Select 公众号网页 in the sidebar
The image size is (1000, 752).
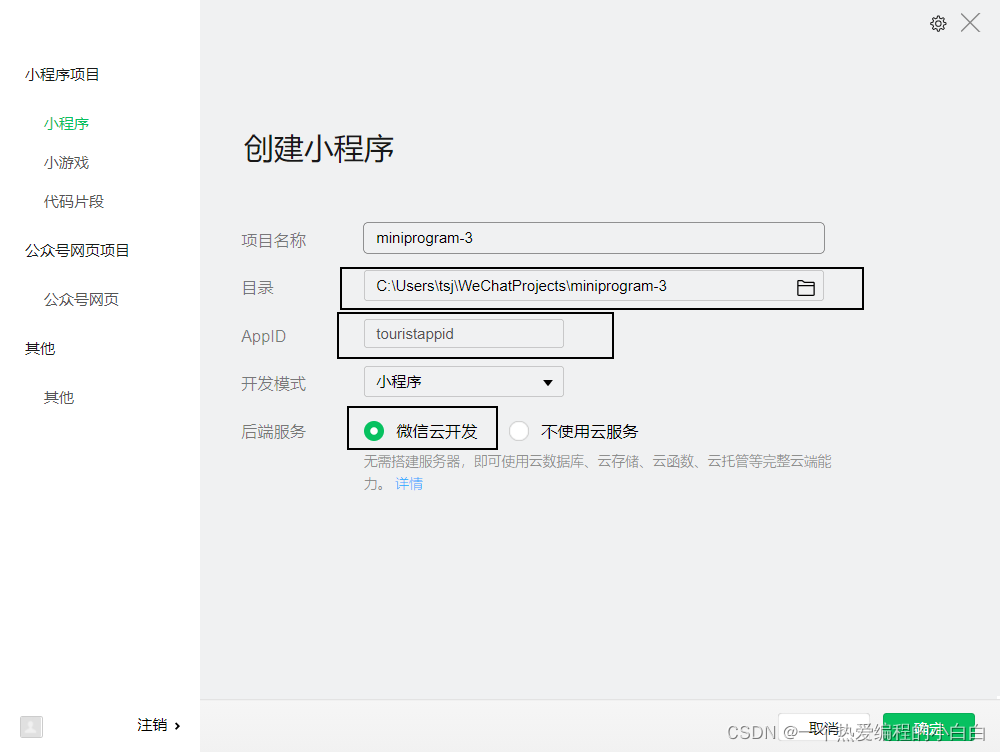[81, 299]
